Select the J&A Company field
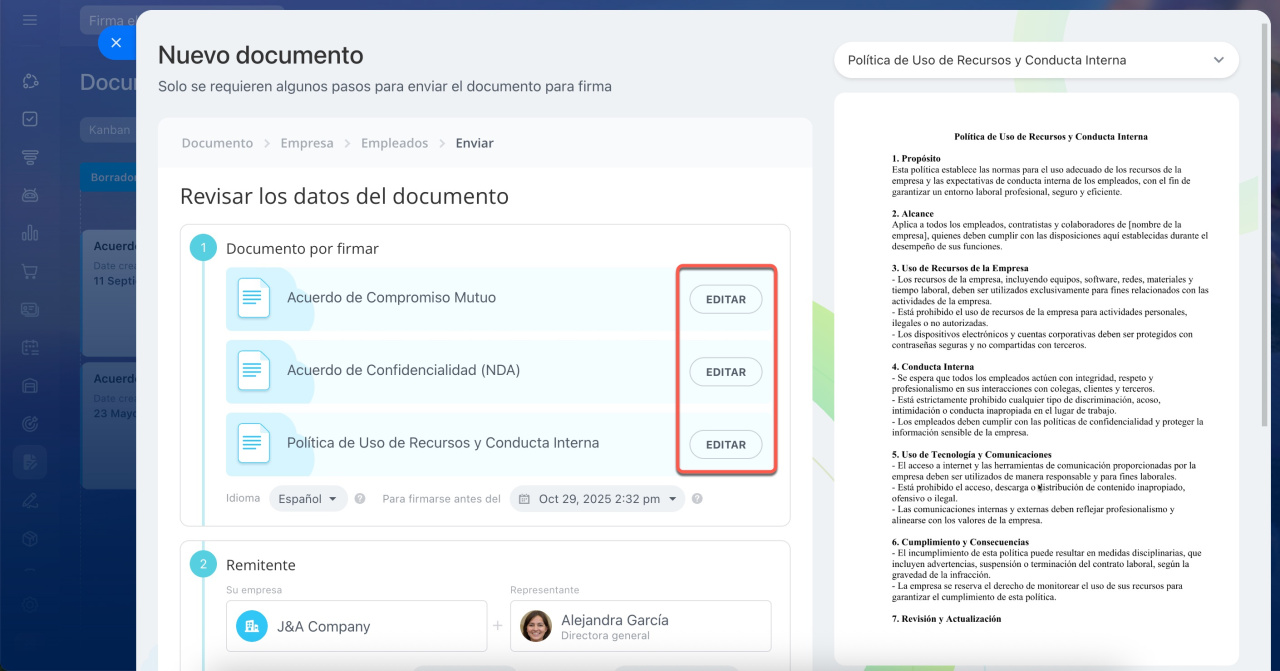Viewport: 1280px width, 671px height. click(356, 626)
